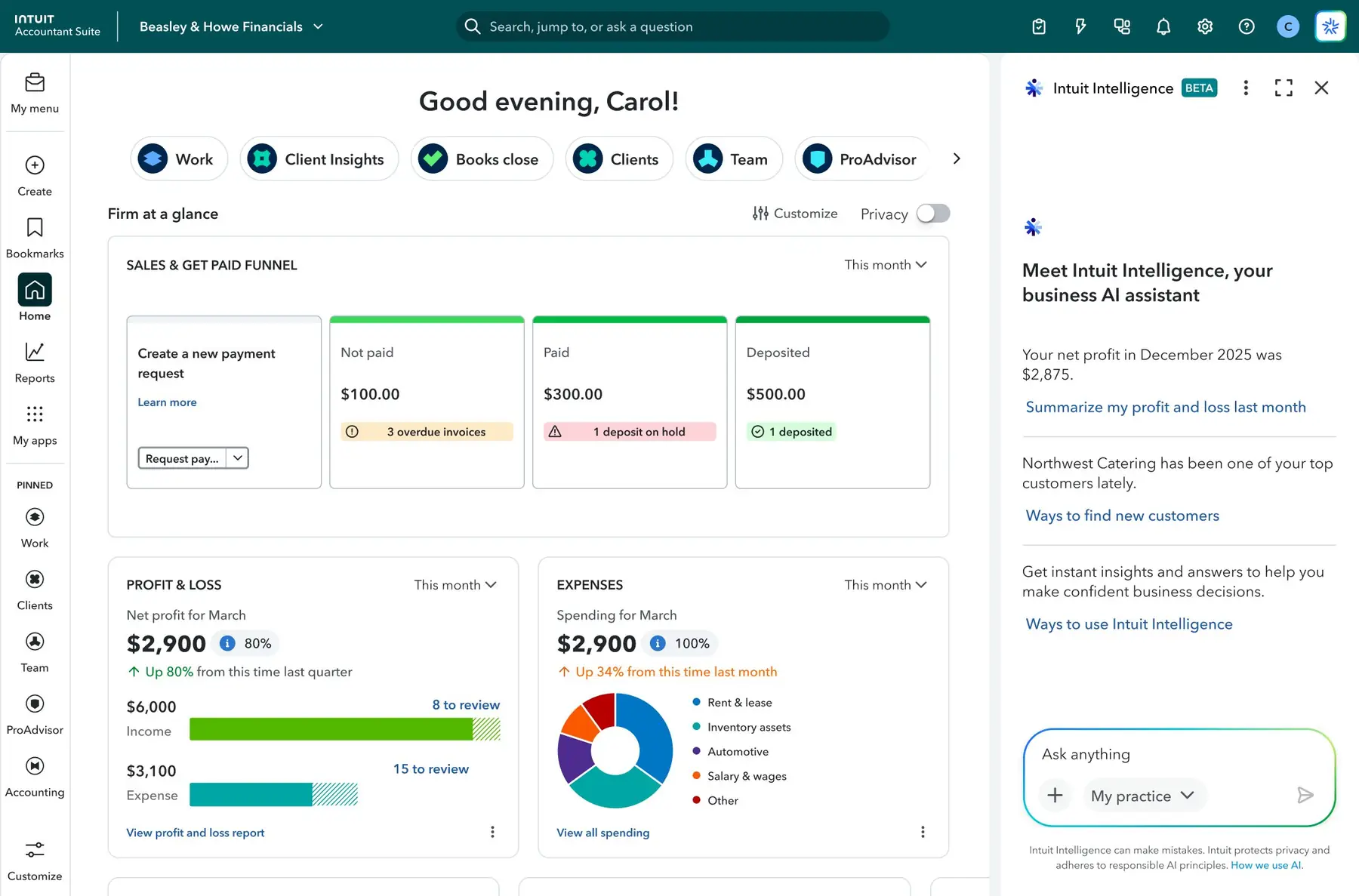Open Expenses This month dropdown
Screen dimensions: 1359x896
pyautogui.click(x=886, y=585)
